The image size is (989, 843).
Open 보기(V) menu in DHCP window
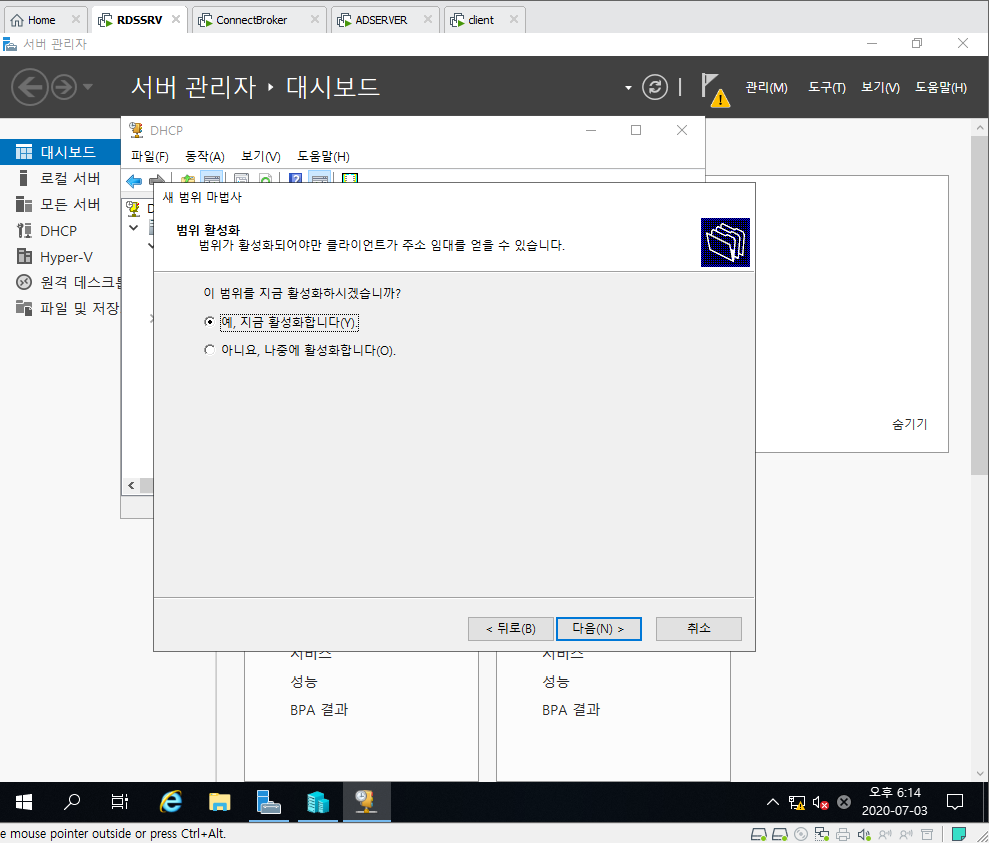point(260,156)
